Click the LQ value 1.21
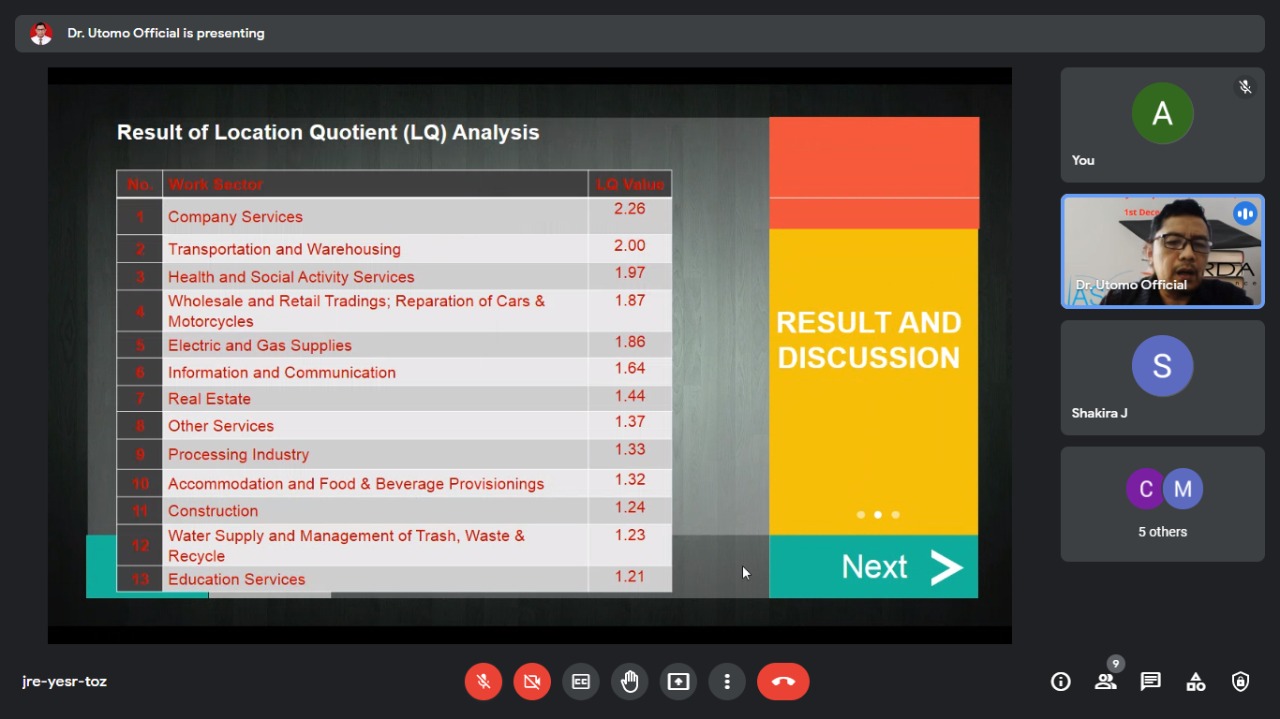Screen dimensions: 1280x719 630,576
